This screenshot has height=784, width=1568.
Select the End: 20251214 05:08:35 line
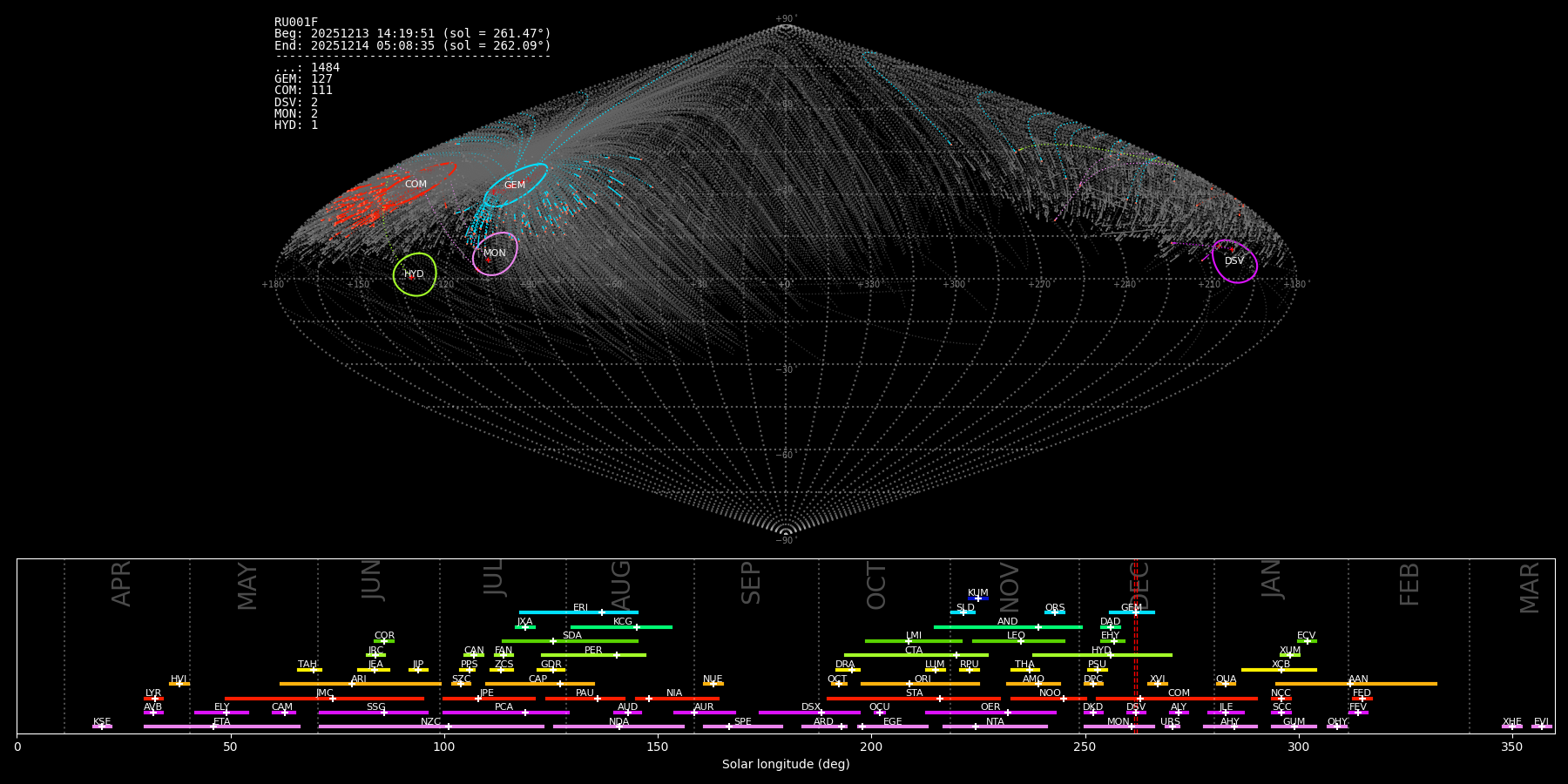tap(413, 45)
